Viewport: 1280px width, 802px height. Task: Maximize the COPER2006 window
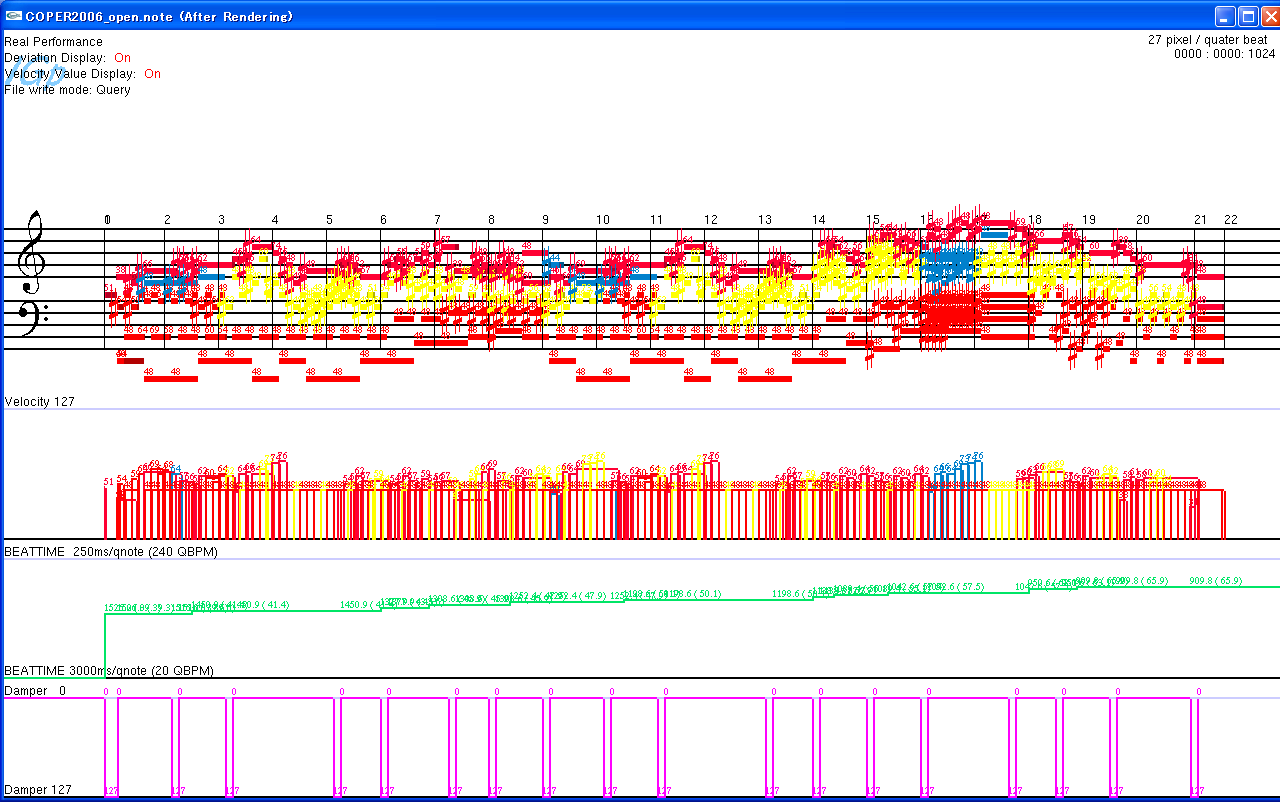point(1248,17)
